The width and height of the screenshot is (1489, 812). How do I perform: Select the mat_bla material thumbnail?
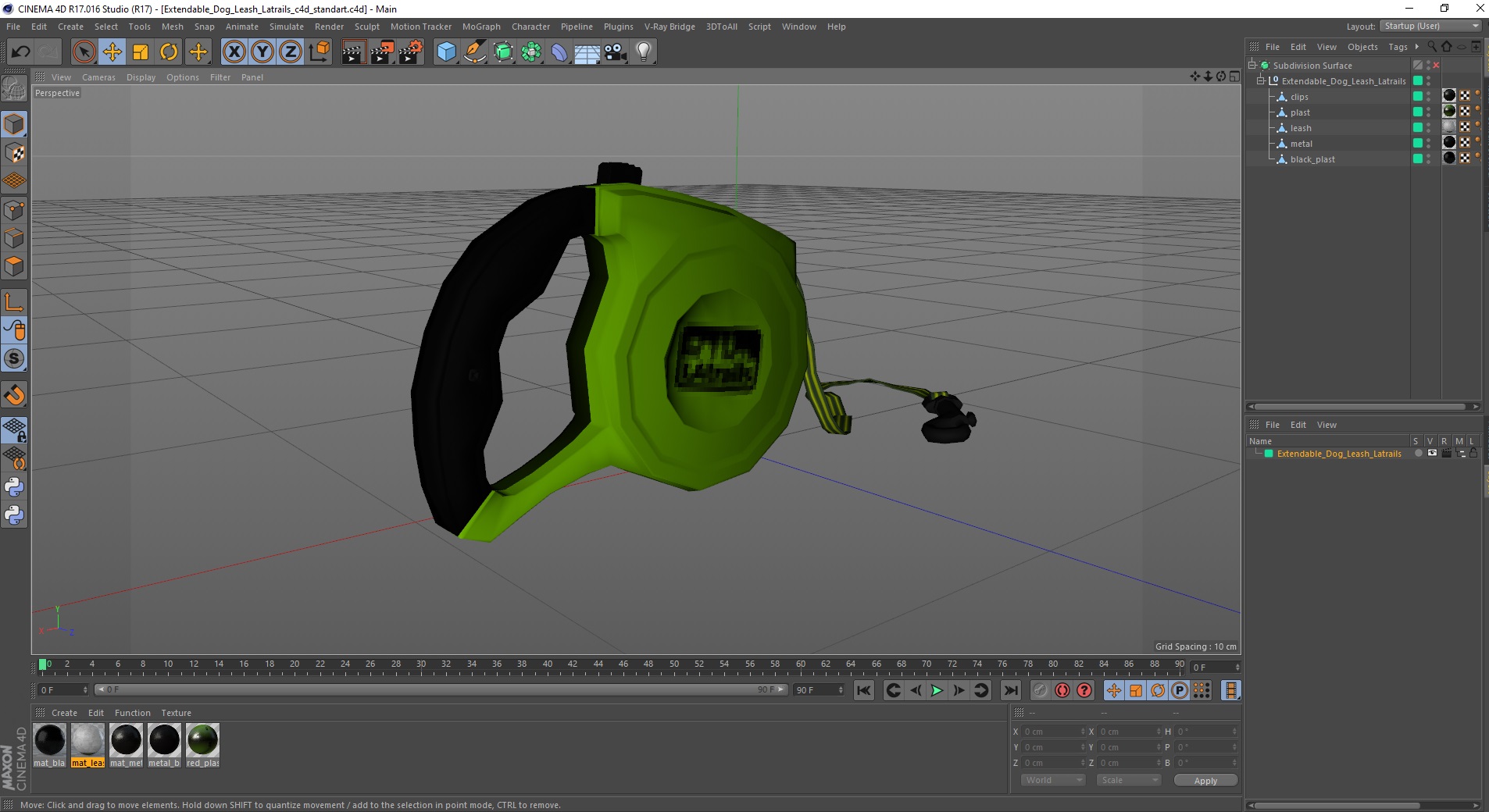(x=50, y=745)
